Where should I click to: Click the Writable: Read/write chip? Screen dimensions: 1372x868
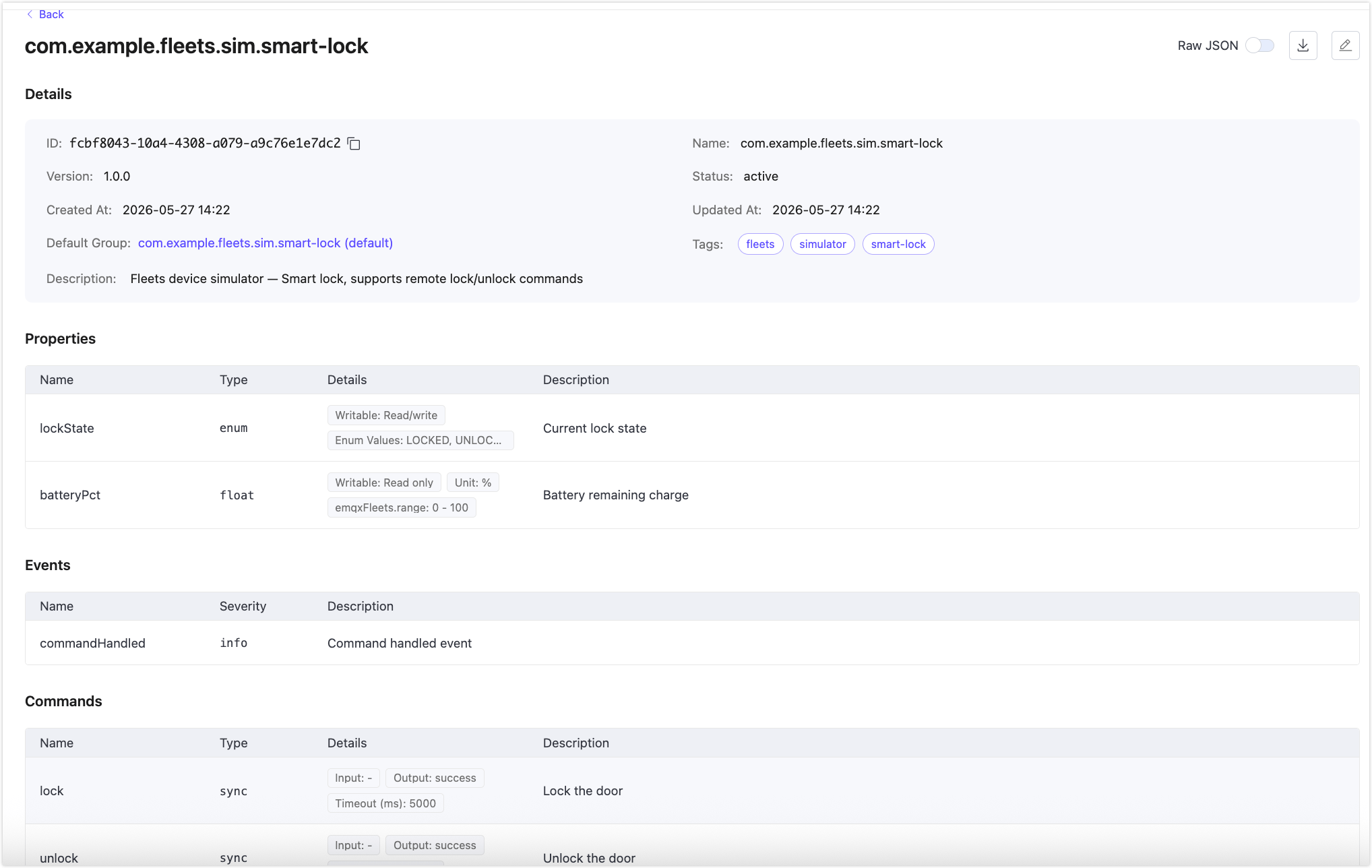386,415
